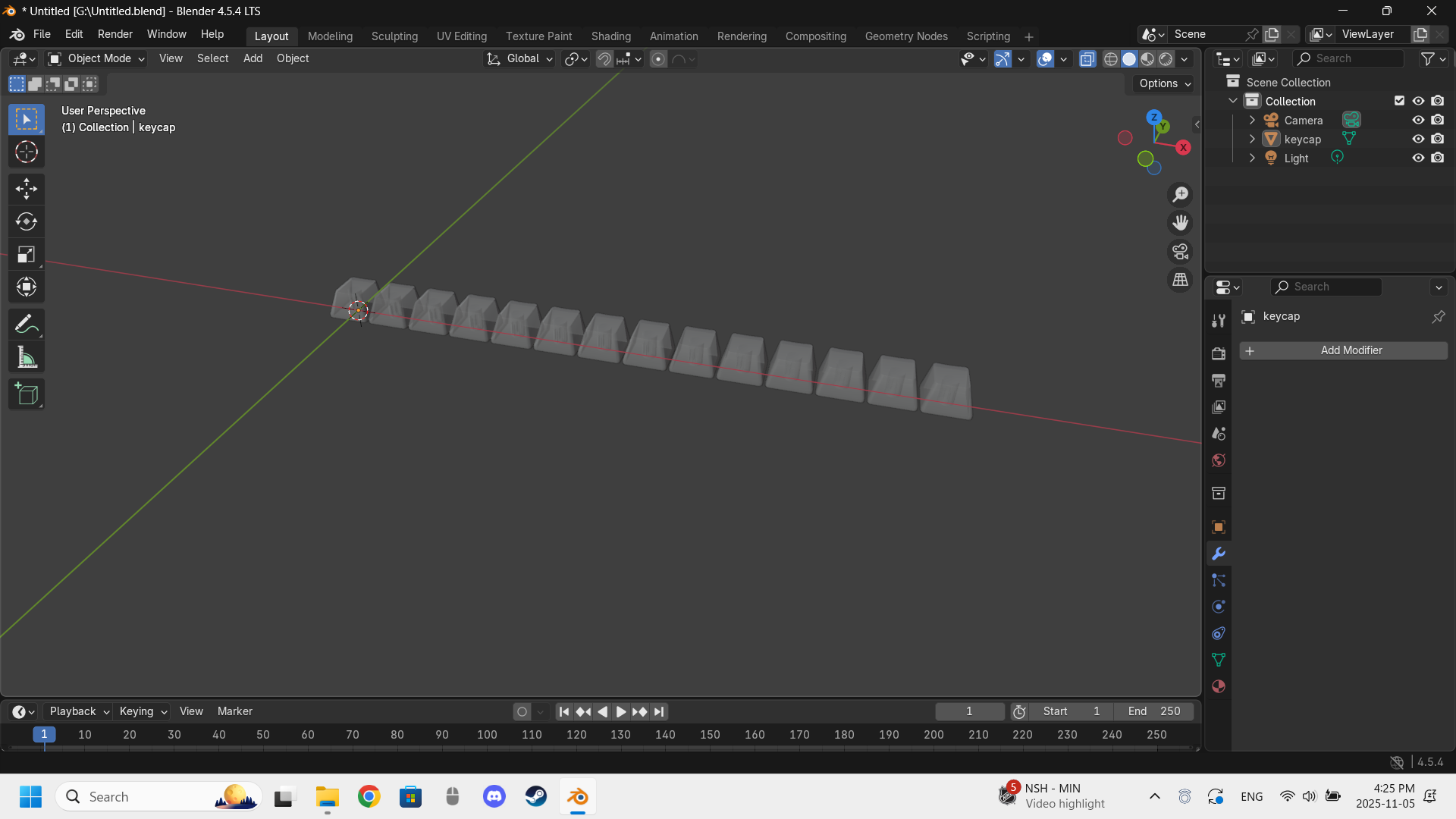The width and height of the screenshot is (1456, 819).
Task: Disable Light rendering via camera icon
Action: click(x=1438, y=158)
